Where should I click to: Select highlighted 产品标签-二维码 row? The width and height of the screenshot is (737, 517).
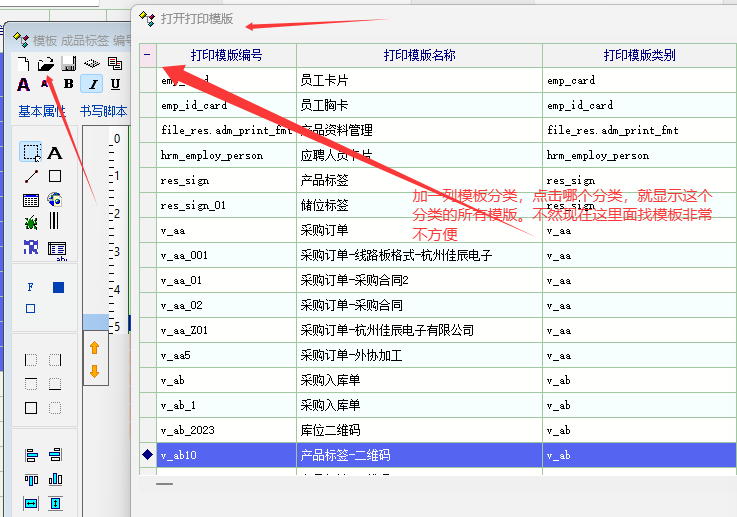coord(438,455)
